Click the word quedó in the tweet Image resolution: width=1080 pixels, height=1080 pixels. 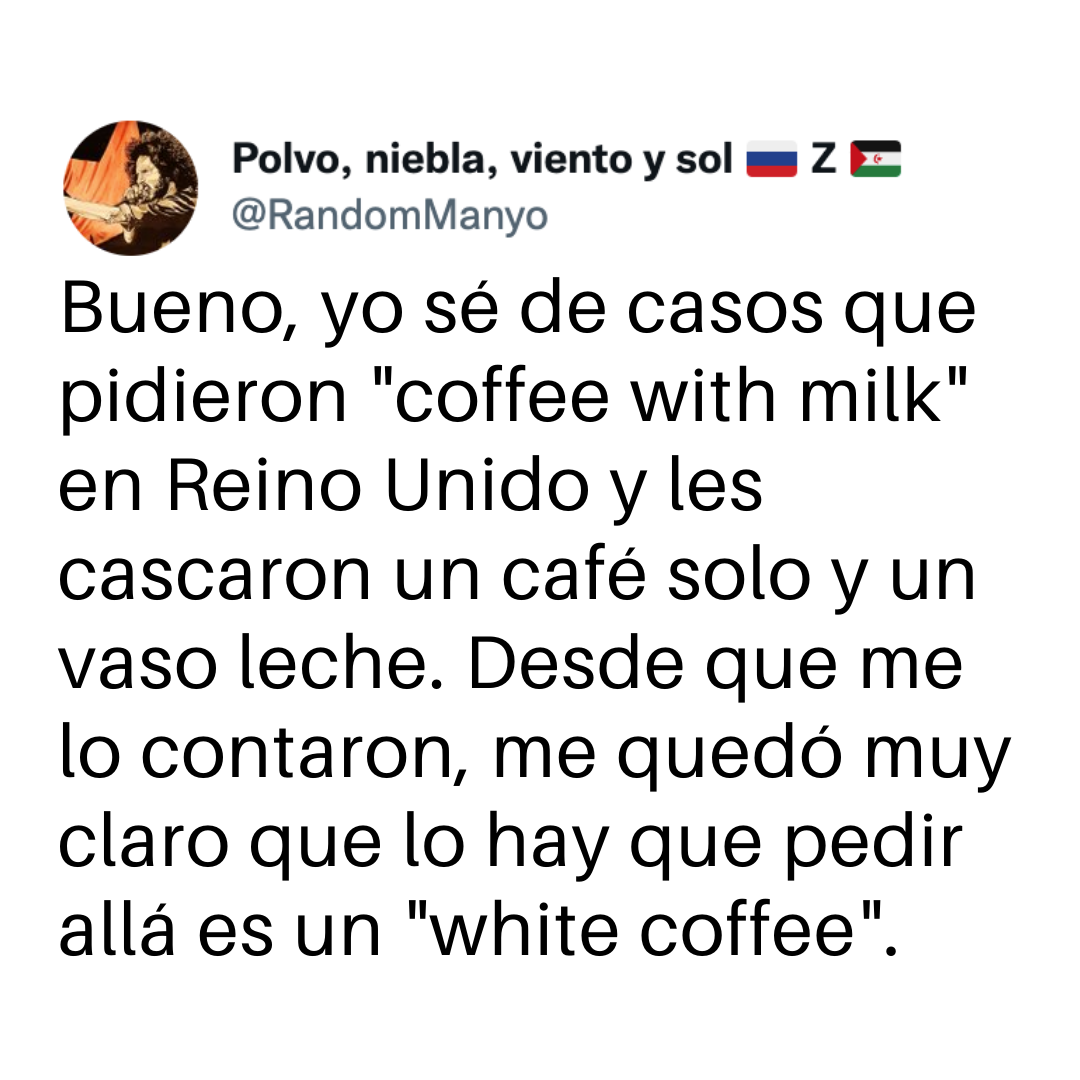coord(729,755)
